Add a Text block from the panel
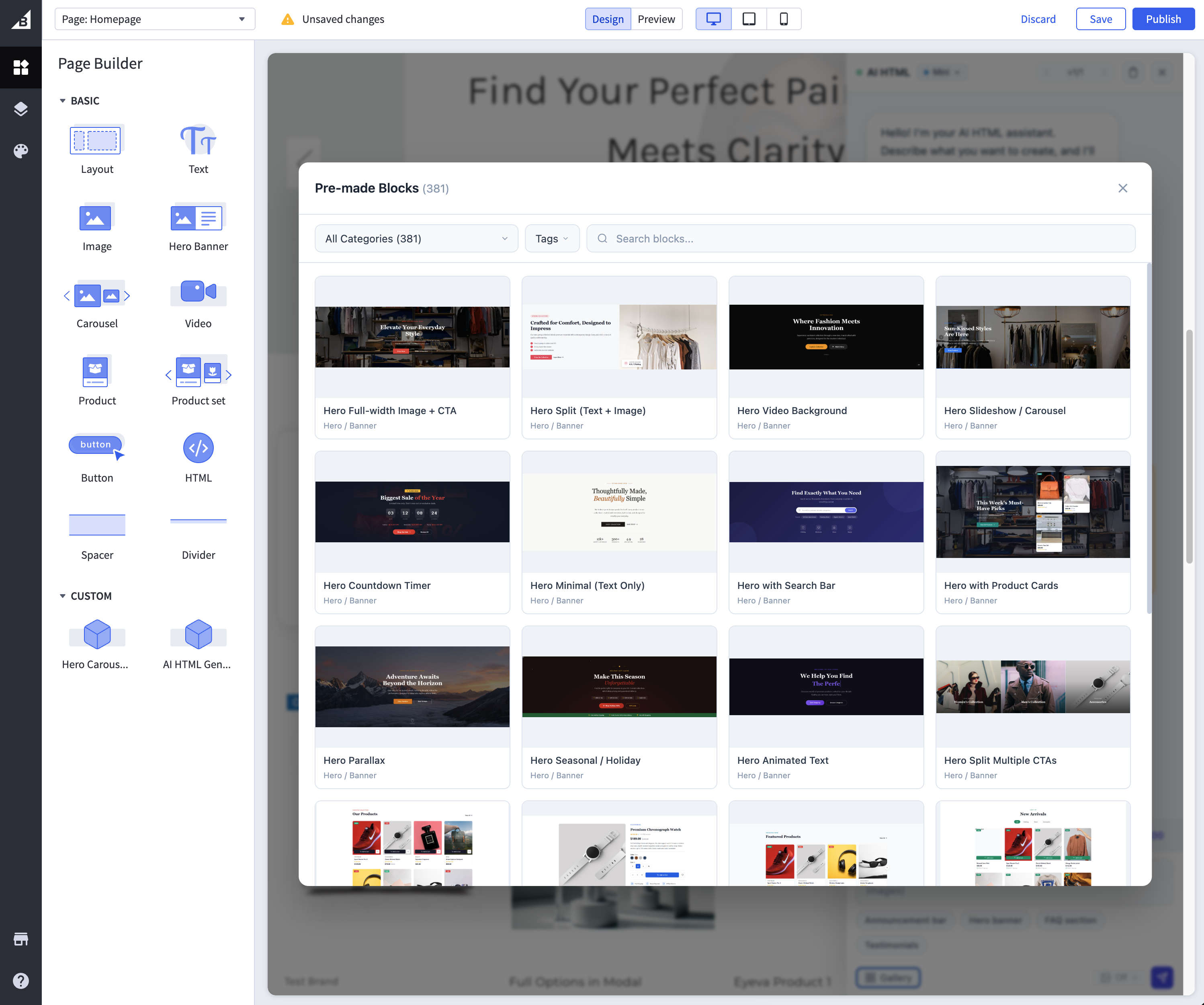Screen dimensions: 1204x1005 (198, 139)
